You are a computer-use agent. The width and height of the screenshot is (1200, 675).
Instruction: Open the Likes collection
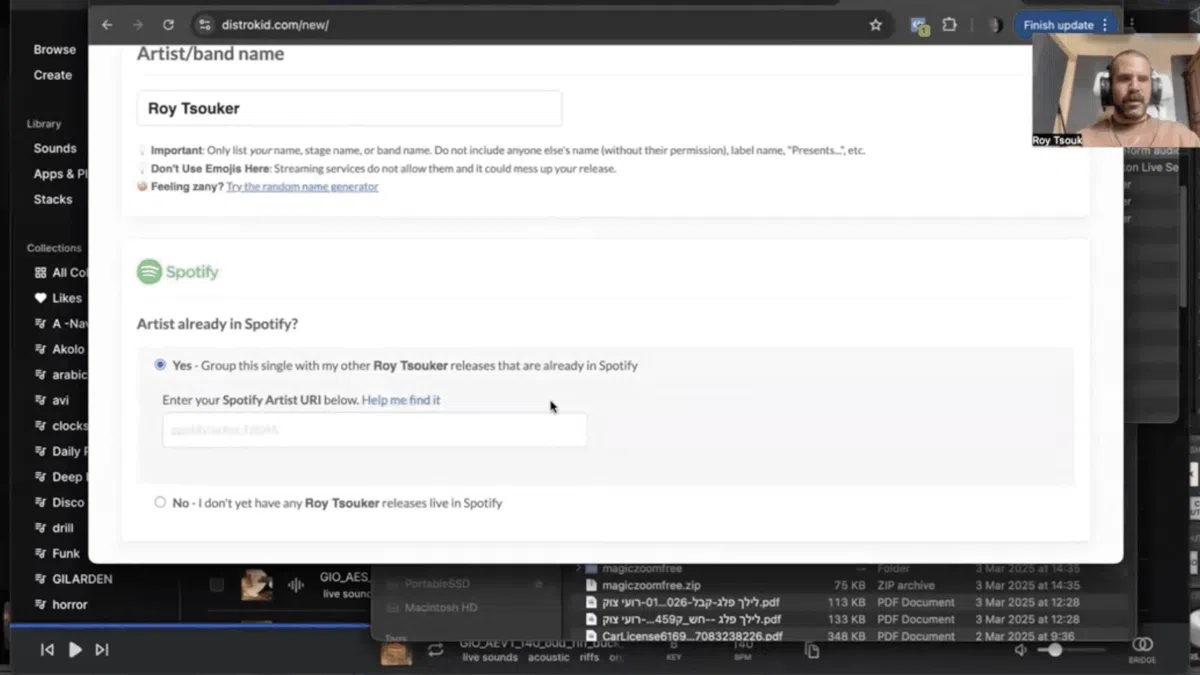tap(58, 298)
